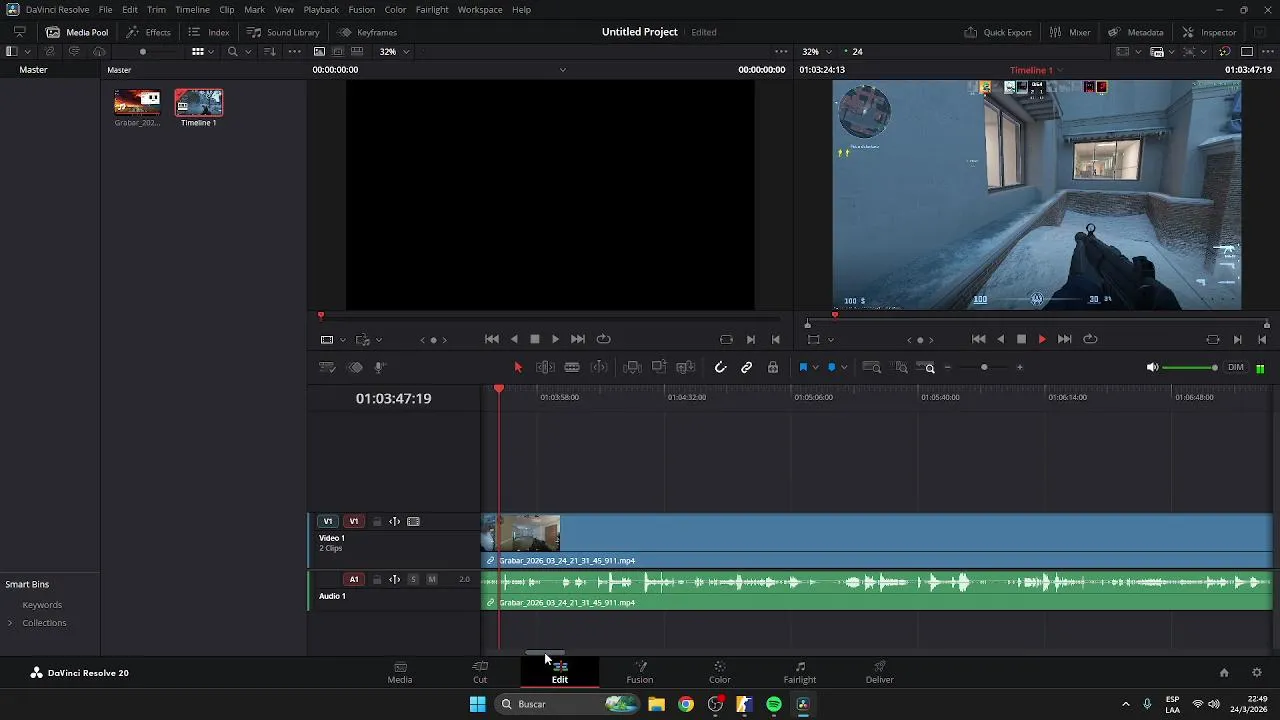
Task: Toggle Solo on Audio 1 track
Action: click(x=413, y=579)
